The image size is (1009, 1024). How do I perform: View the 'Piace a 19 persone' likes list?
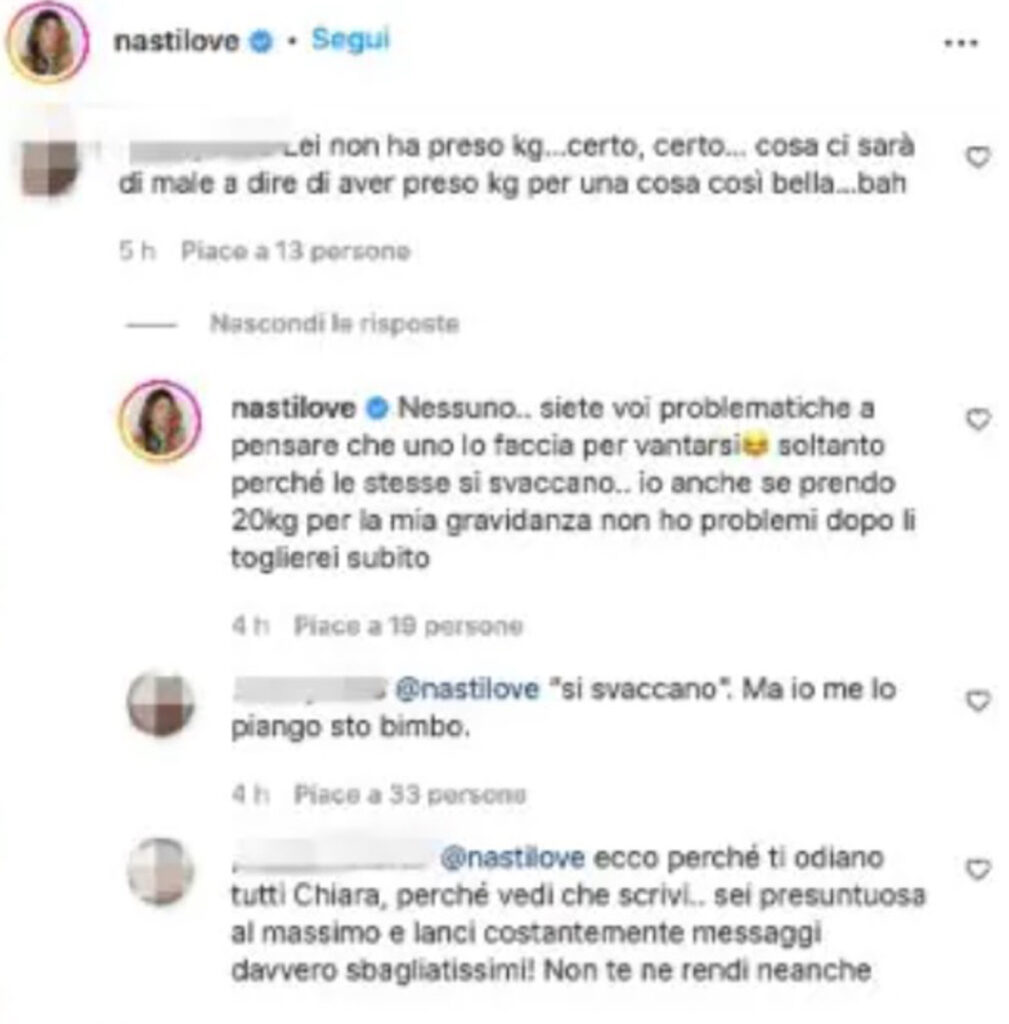[408, 626]
